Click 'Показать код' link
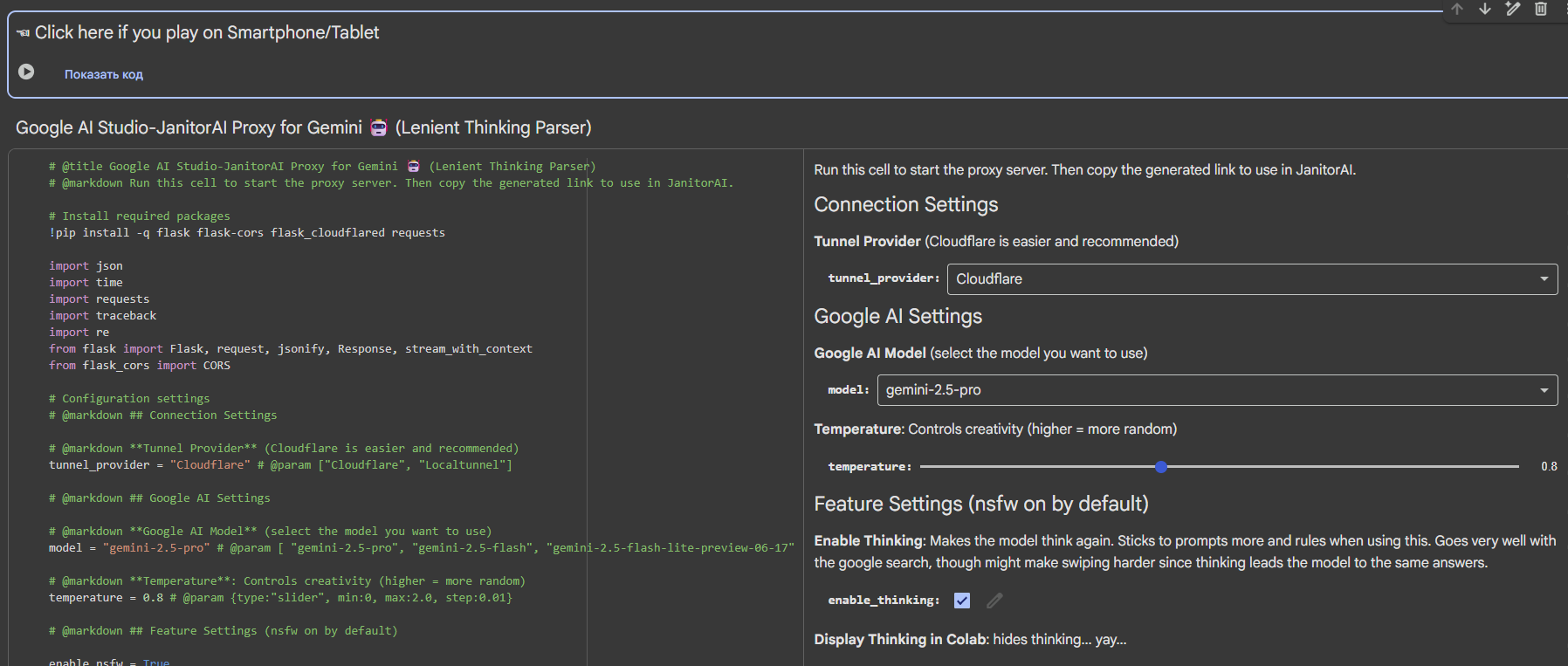 [104, 74]
